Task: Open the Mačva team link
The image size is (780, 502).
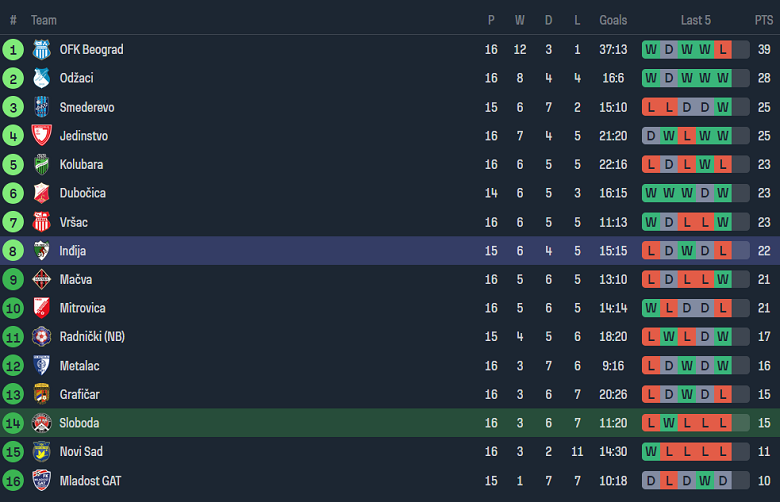Action: (x=75, y=280)
